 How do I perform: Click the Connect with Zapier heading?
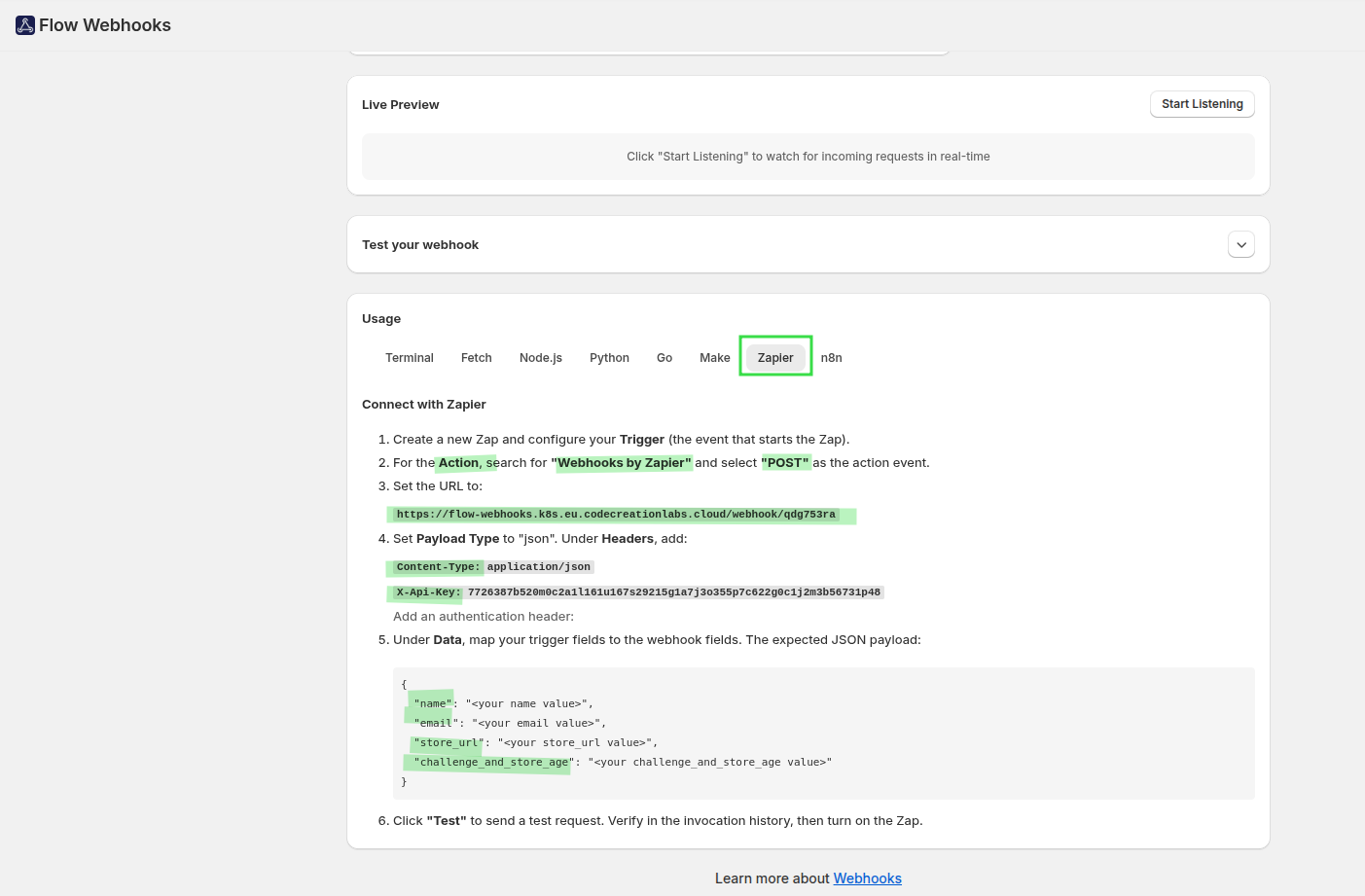coord(423,405)
